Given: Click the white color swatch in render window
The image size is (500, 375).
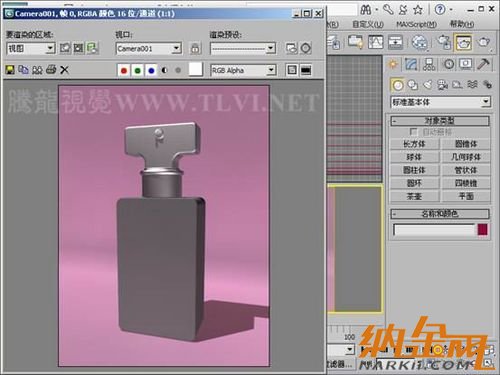Looking at the screenshot, I should [x=196, y=69].
